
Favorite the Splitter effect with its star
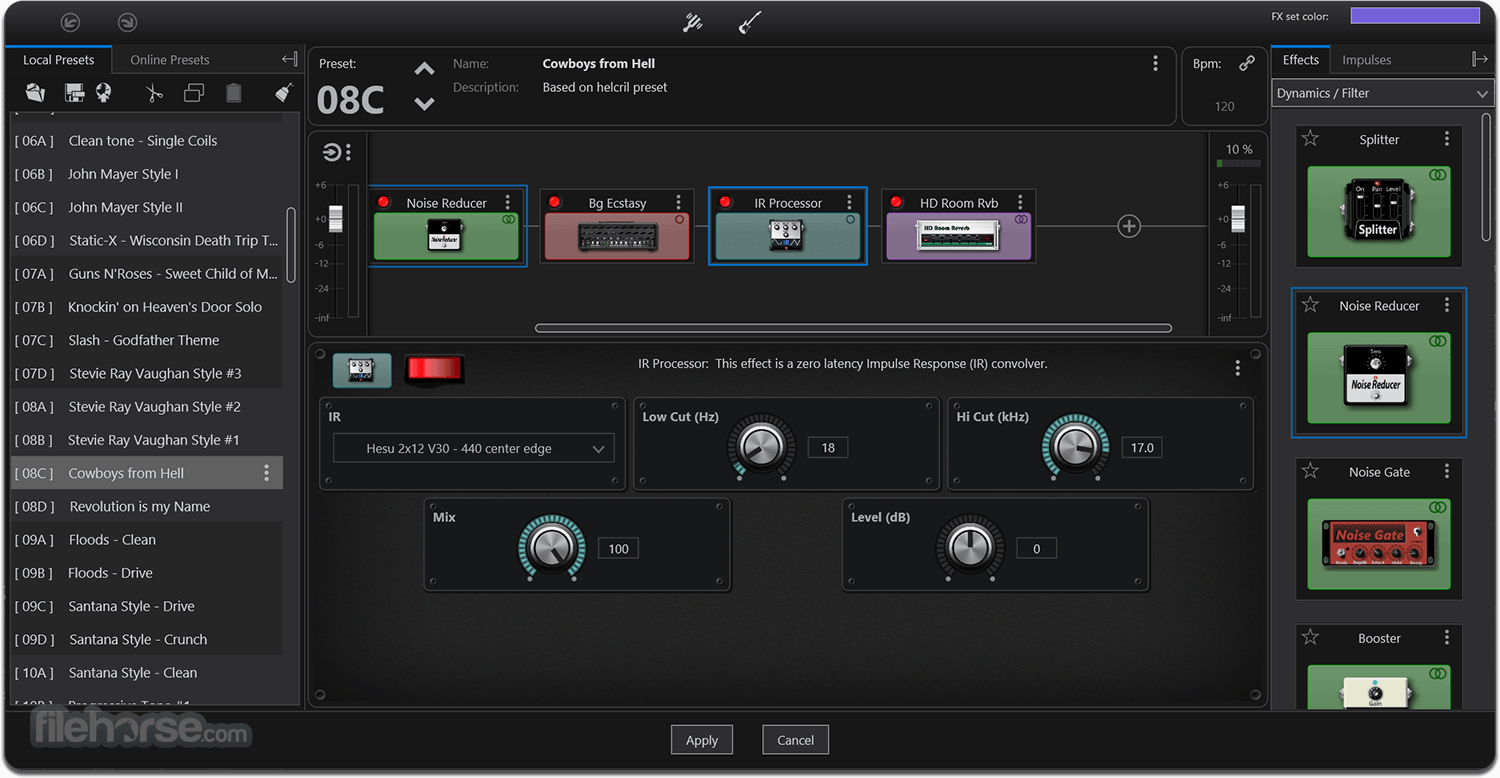(1310, 139)
